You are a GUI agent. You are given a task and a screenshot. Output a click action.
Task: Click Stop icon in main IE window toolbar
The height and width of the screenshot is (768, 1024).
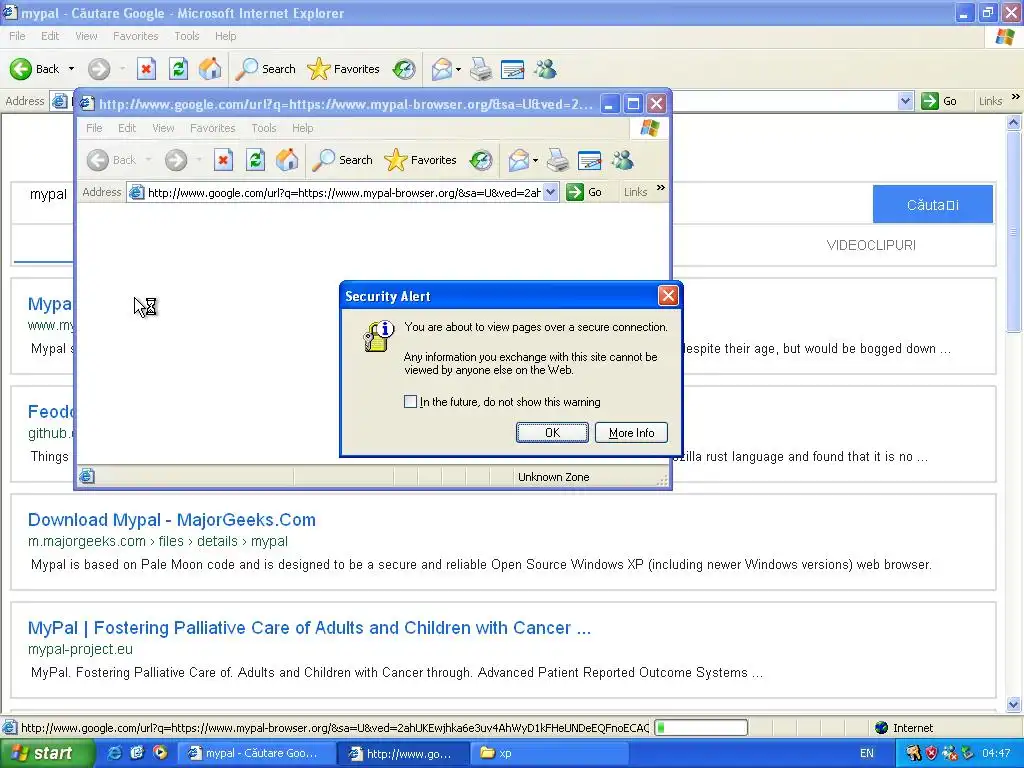(146, 69)
